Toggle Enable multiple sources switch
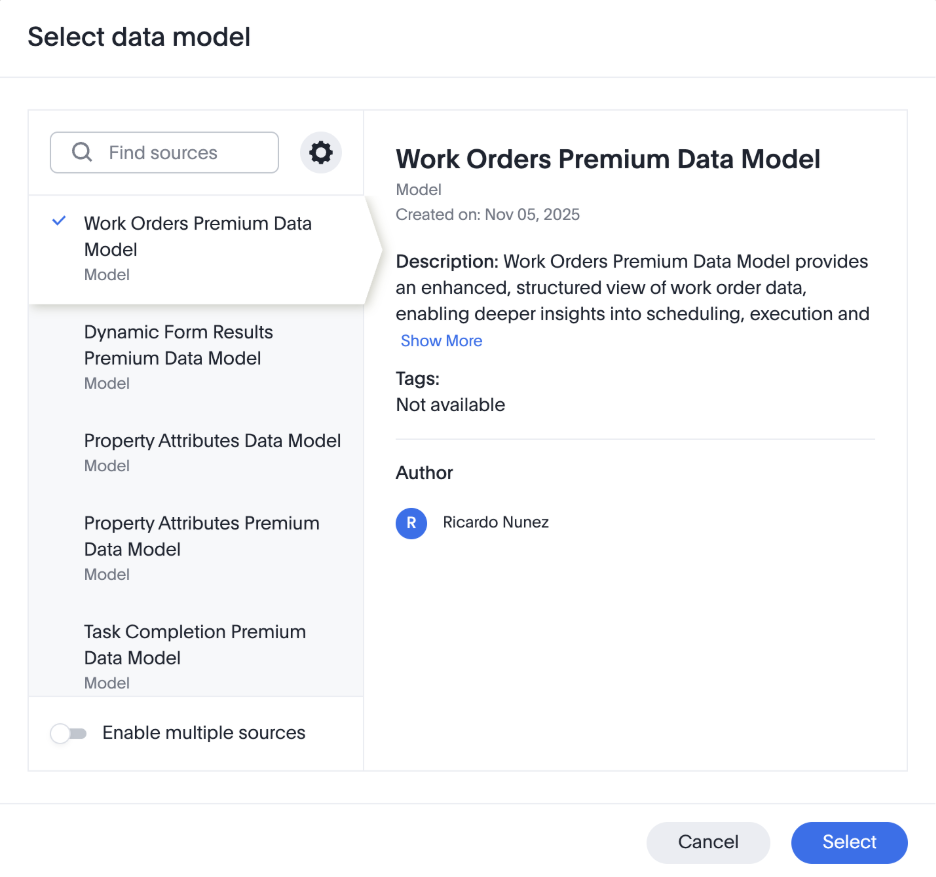 [69, 734]
